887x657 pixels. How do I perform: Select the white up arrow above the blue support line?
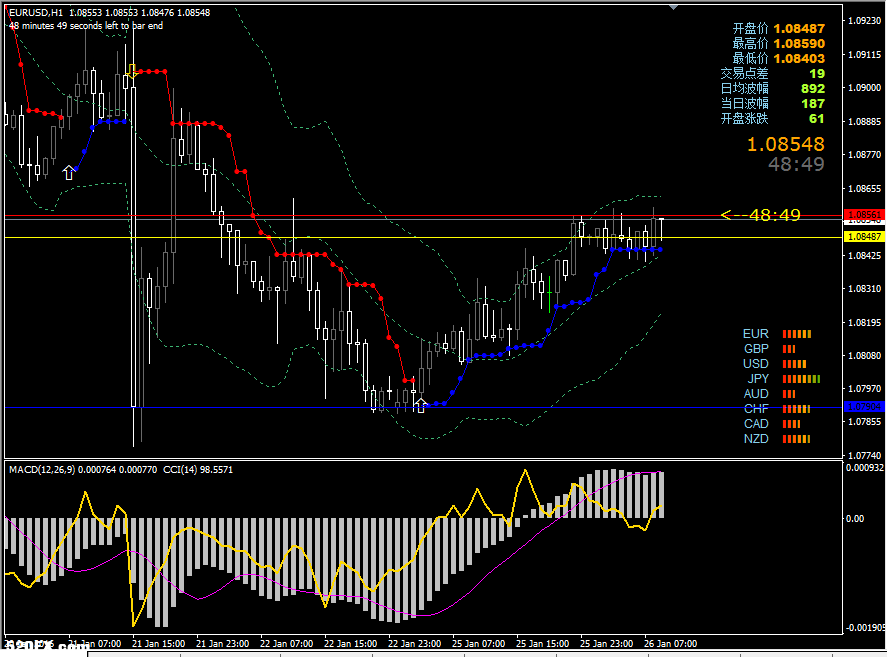(420, 405)
